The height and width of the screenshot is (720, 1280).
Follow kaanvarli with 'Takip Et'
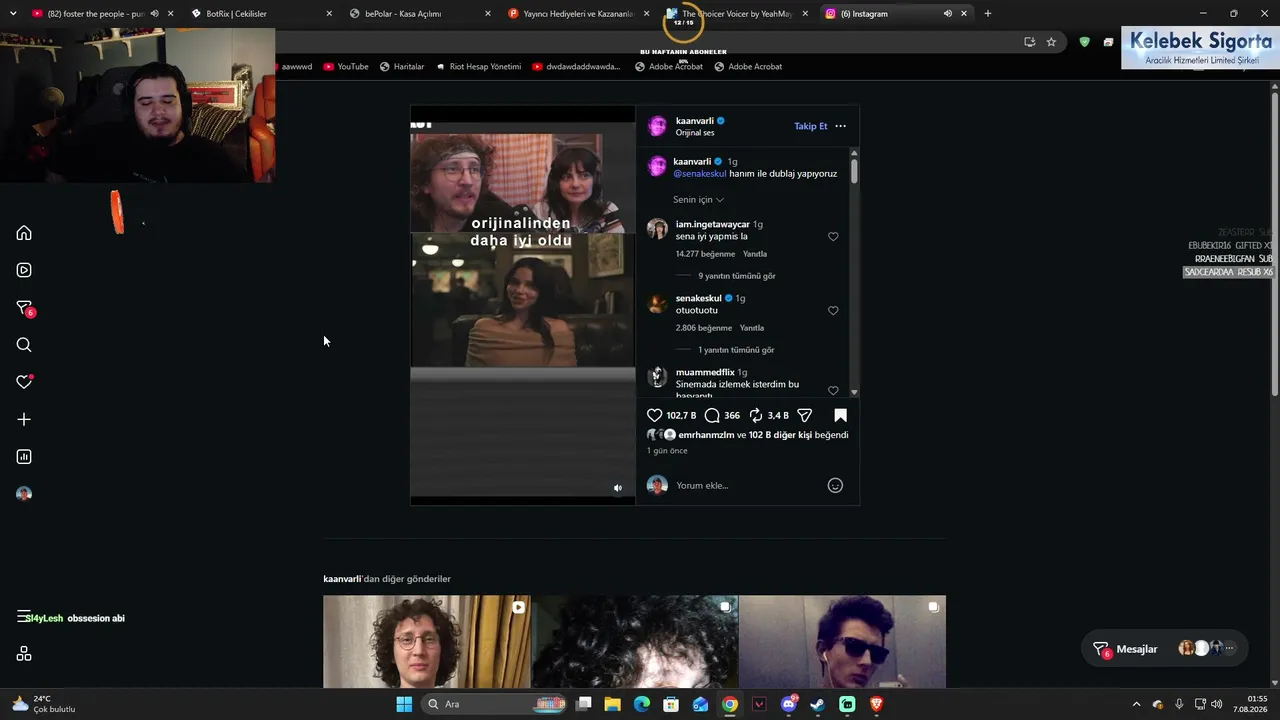pyautogui.click(x=811, y=126)
